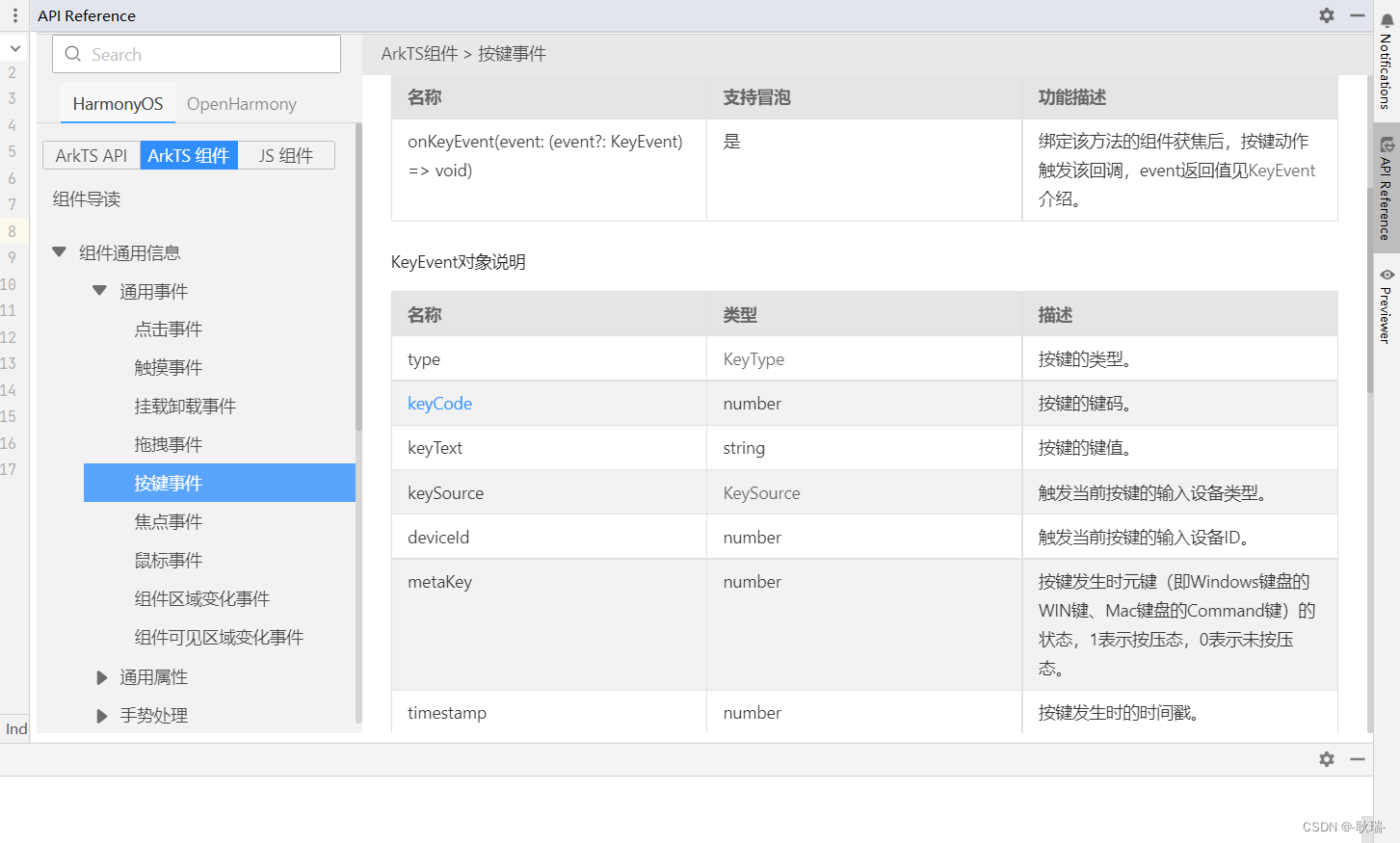
Task: Hide the API Reference panel with minus icon
Action: (x=1358, y=15)
